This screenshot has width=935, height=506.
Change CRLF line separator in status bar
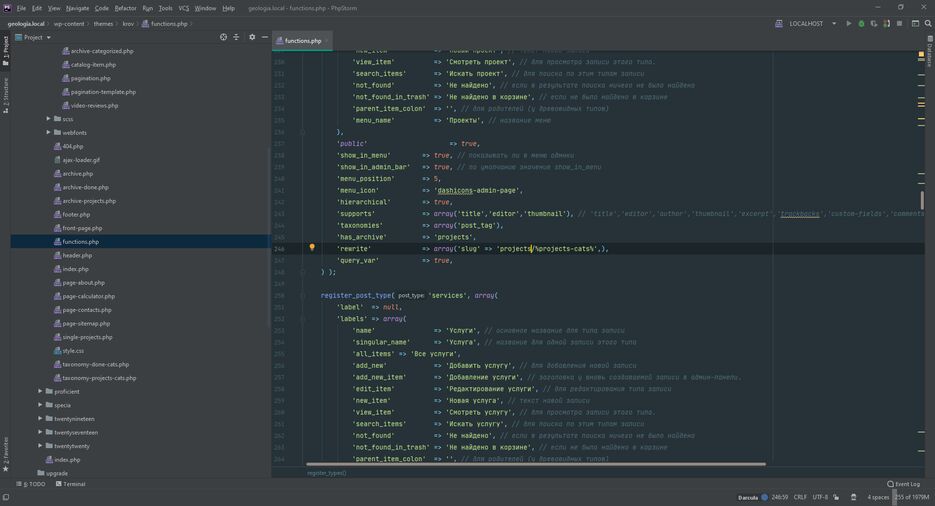point(800,497)
